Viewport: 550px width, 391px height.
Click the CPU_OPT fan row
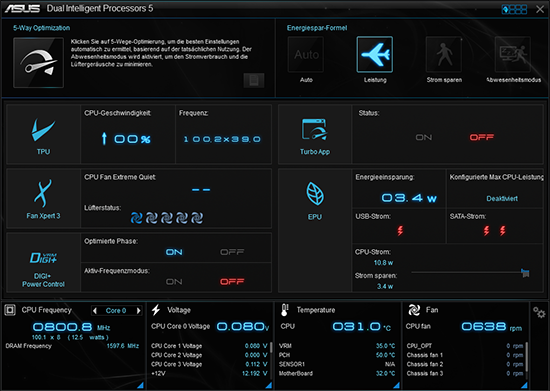[465, 346]
